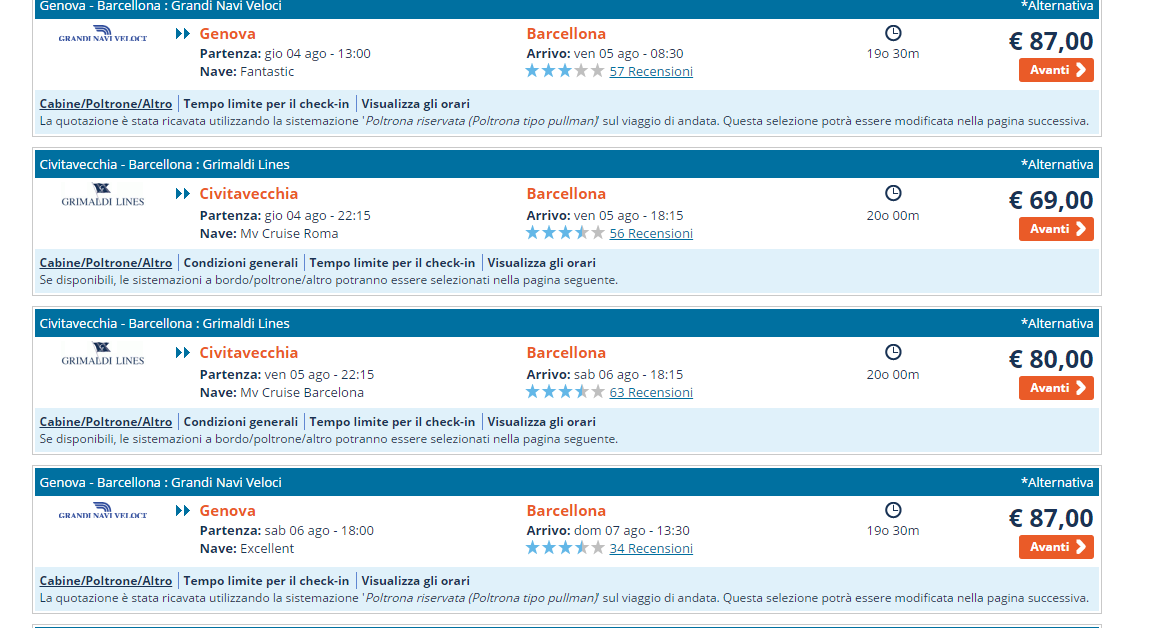Viewport: 1152px width, 628px height.
Task: Click the clock icon for the €69,00 crossing
Action: pyautogui.click(x=893, y=193)
